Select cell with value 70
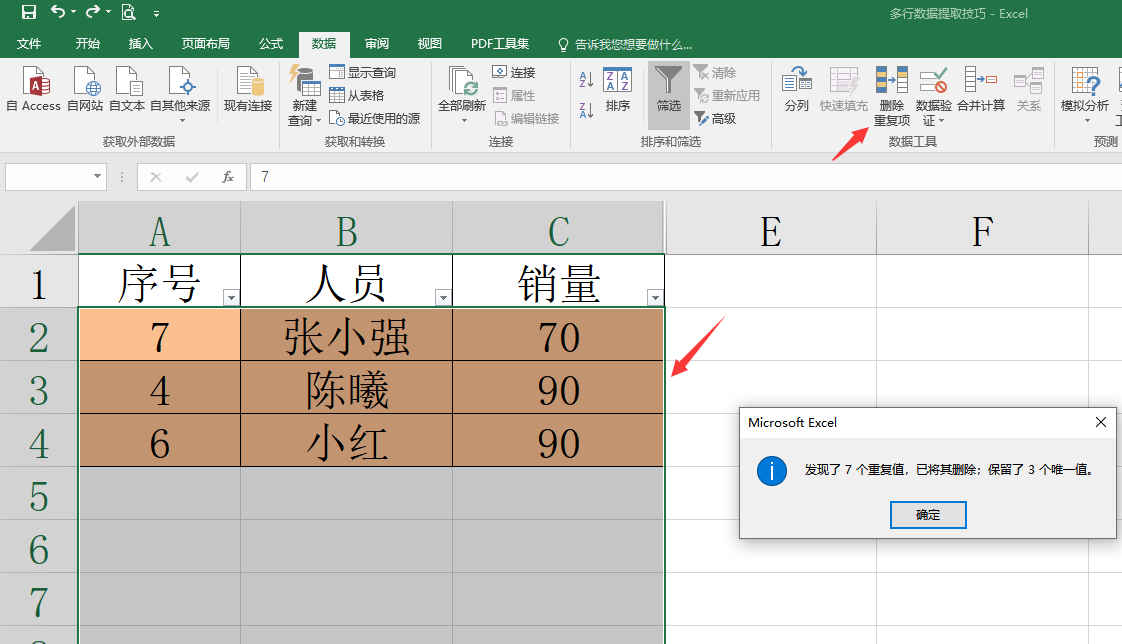This screenshot has width=1122, height=644. click(558, 334)
